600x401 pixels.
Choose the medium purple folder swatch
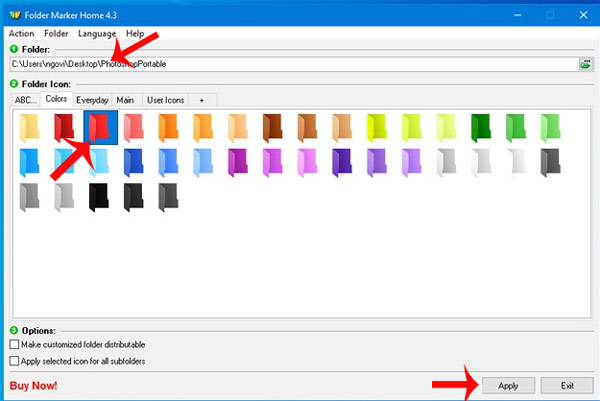coord(377,162)
